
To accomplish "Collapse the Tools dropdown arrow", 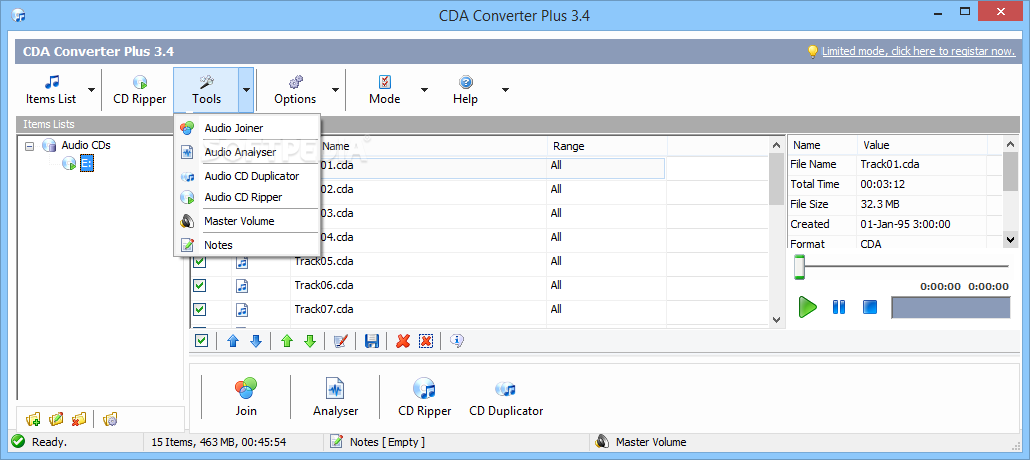I will click(246, 90).
